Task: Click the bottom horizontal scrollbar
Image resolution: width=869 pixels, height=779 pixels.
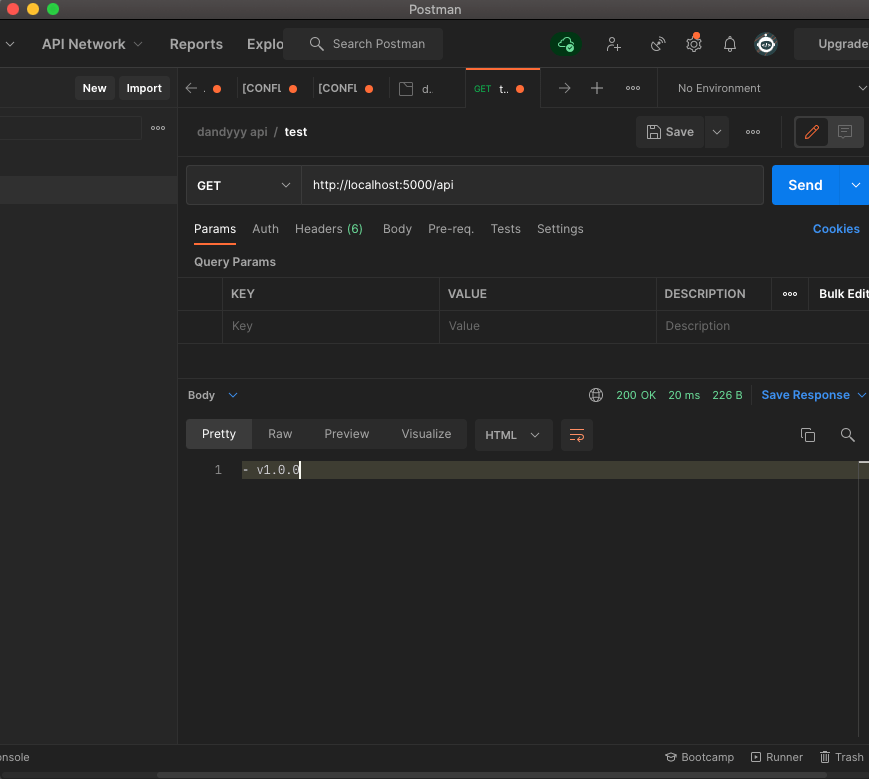Action: point(492,775)
